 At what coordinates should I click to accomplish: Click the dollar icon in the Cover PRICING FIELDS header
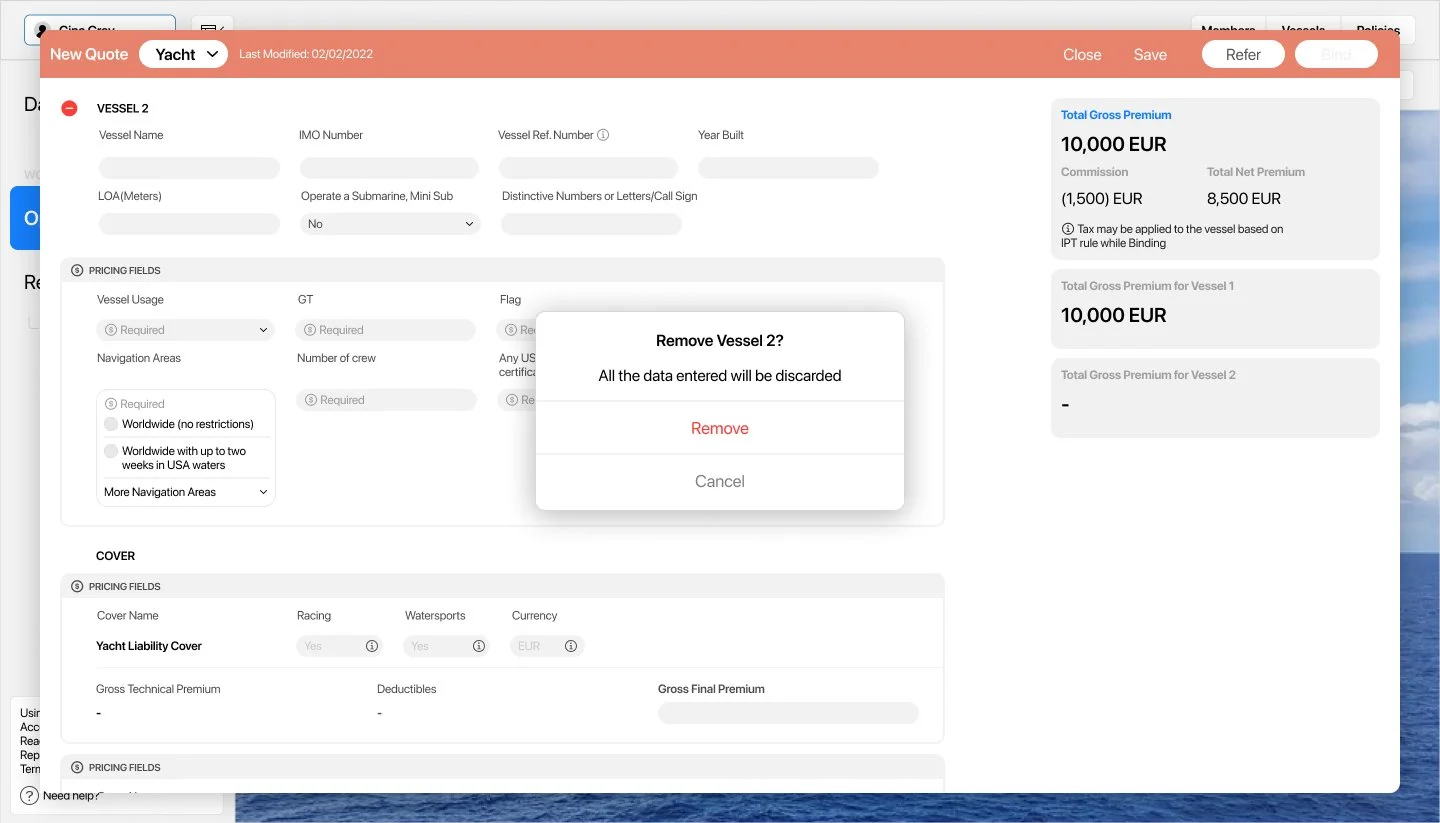click(x=77, y=586)
